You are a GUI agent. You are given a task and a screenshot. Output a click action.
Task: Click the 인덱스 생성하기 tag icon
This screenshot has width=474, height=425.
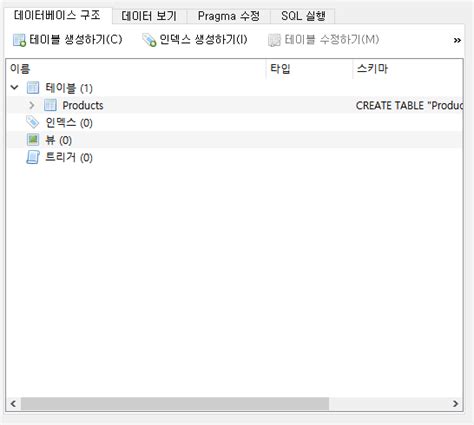pyautogui.click(x=149, y=40)
